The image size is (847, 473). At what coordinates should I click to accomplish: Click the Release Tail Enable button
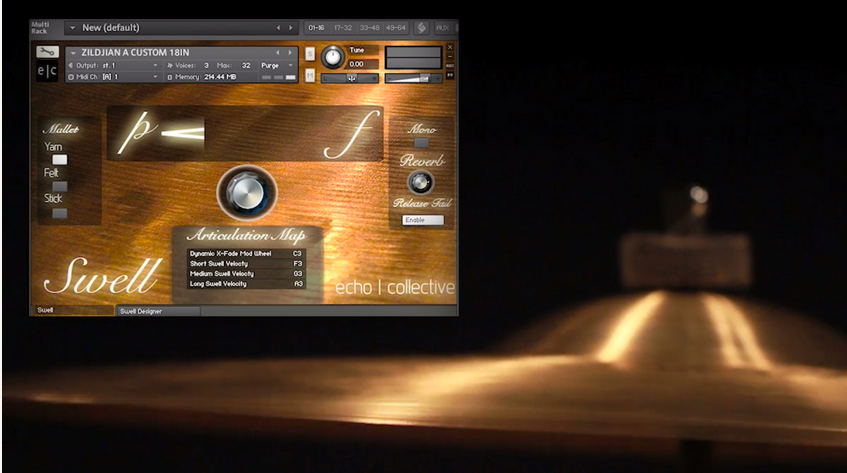[423, 220]
